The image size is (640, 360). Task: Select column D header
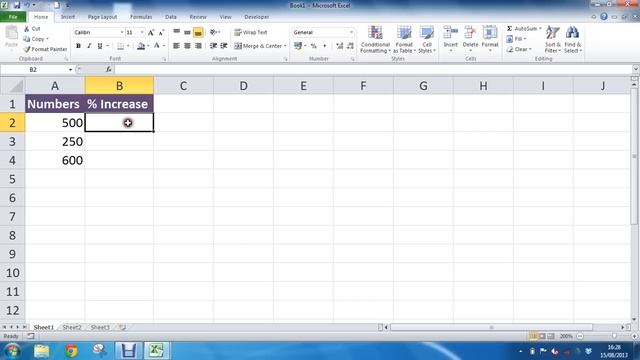click(243, 86)
